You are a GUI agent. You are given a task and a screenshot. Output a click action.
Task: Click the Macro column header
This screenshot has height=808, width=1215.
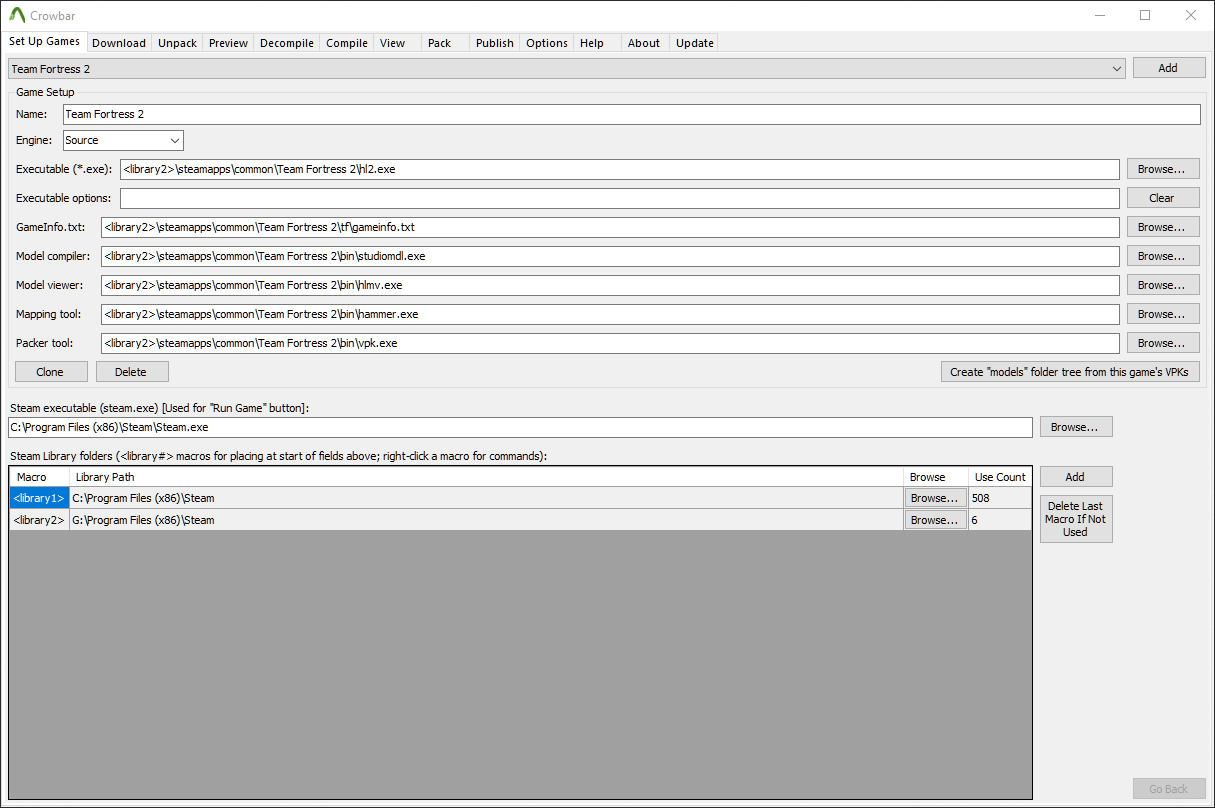pos(39,477)
